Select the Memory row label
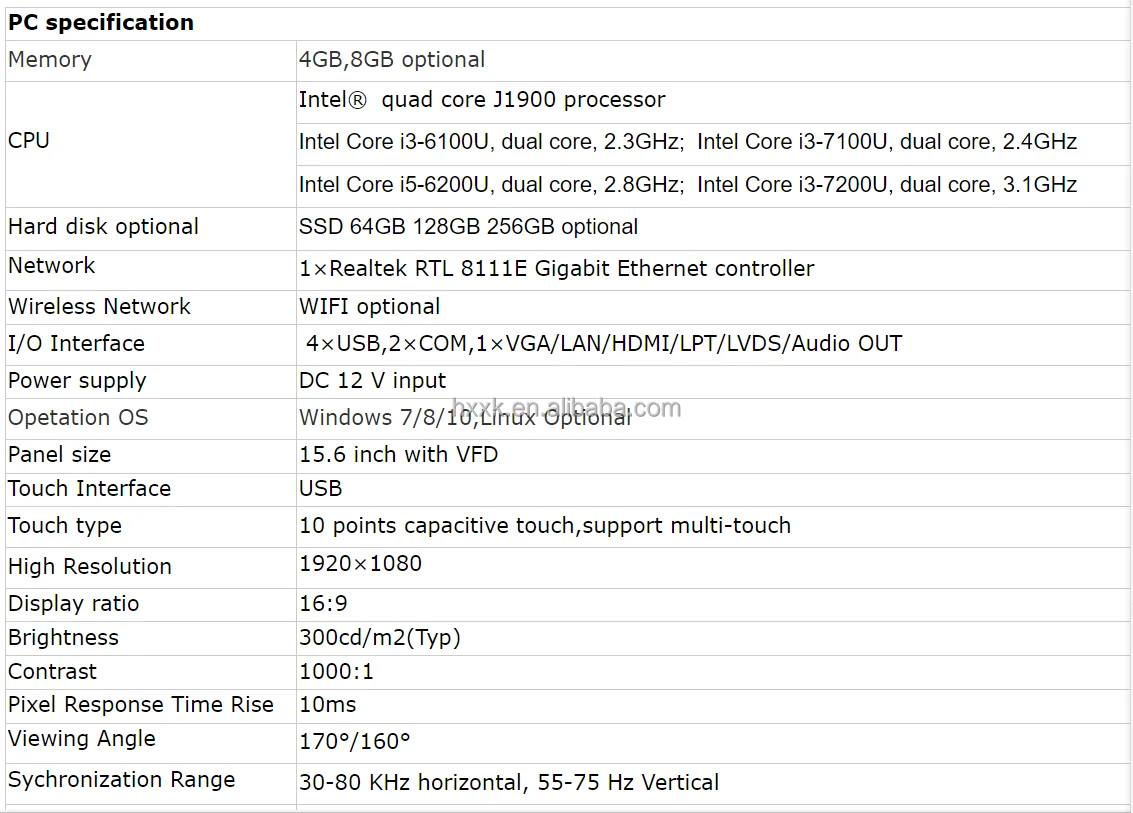 50,59
